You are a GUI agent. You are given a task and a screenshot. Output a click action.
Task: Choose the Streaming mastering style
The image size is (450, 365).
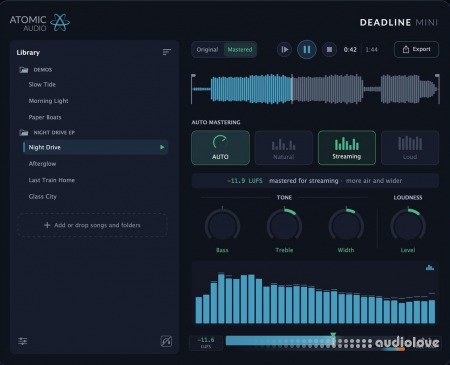click(x=347, y=148)
